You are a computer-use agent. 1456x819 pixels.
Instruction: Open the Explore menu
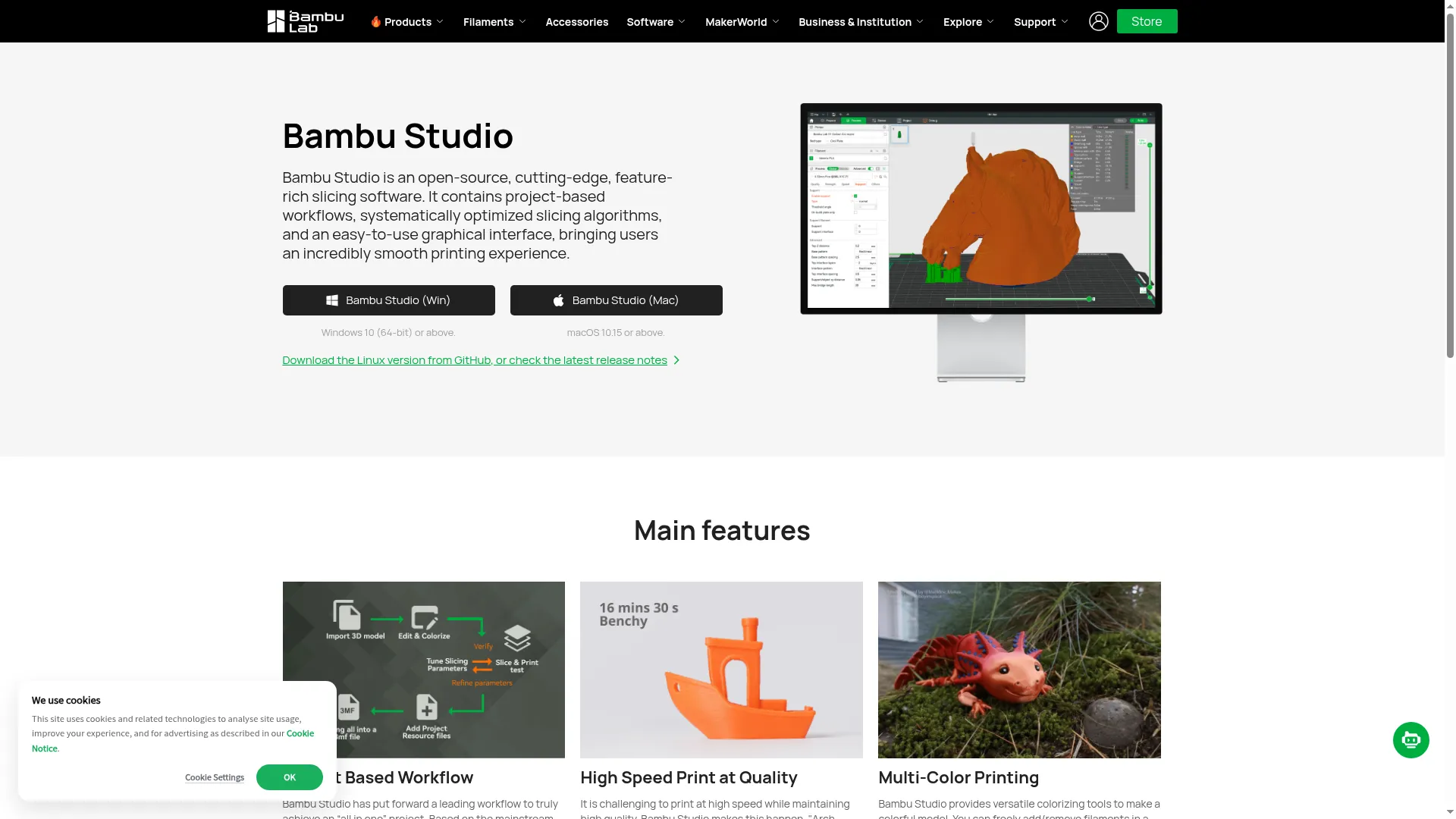pos(968,22)
